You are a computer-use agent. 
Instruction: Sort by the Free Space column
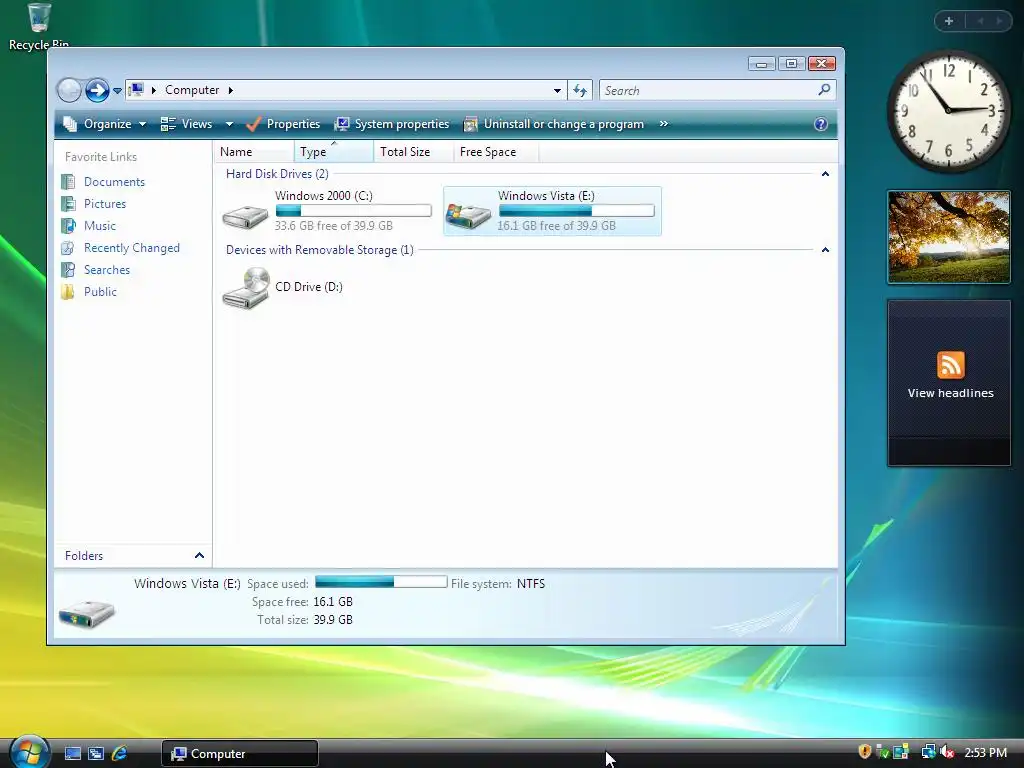pos(496,152)
